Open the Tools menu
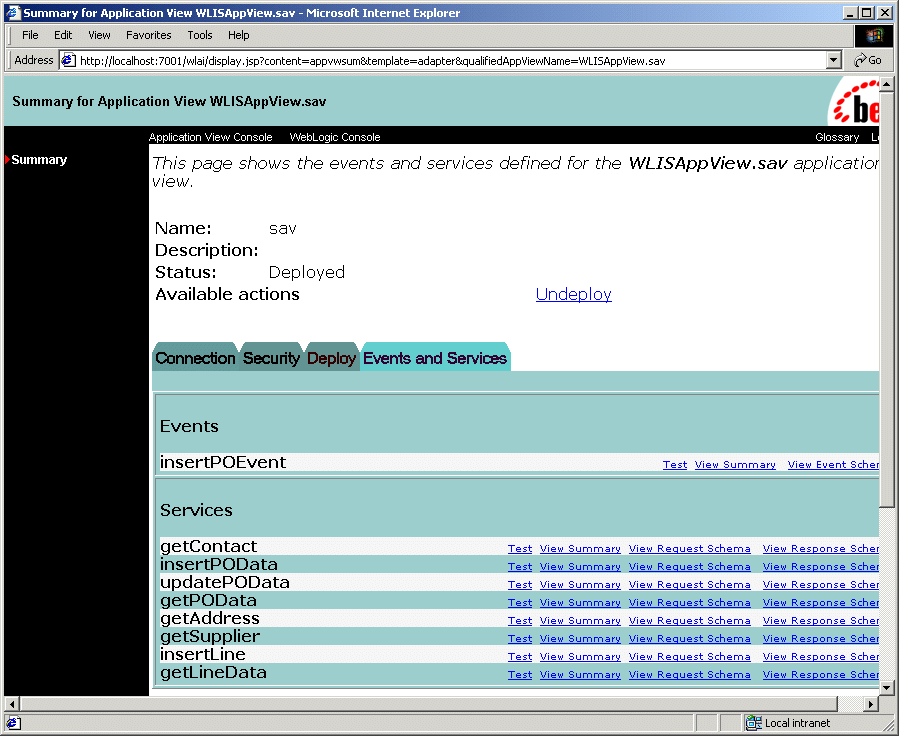Viewport: 899px width, 736px height. pyautogui.click(x=200, y=35)
